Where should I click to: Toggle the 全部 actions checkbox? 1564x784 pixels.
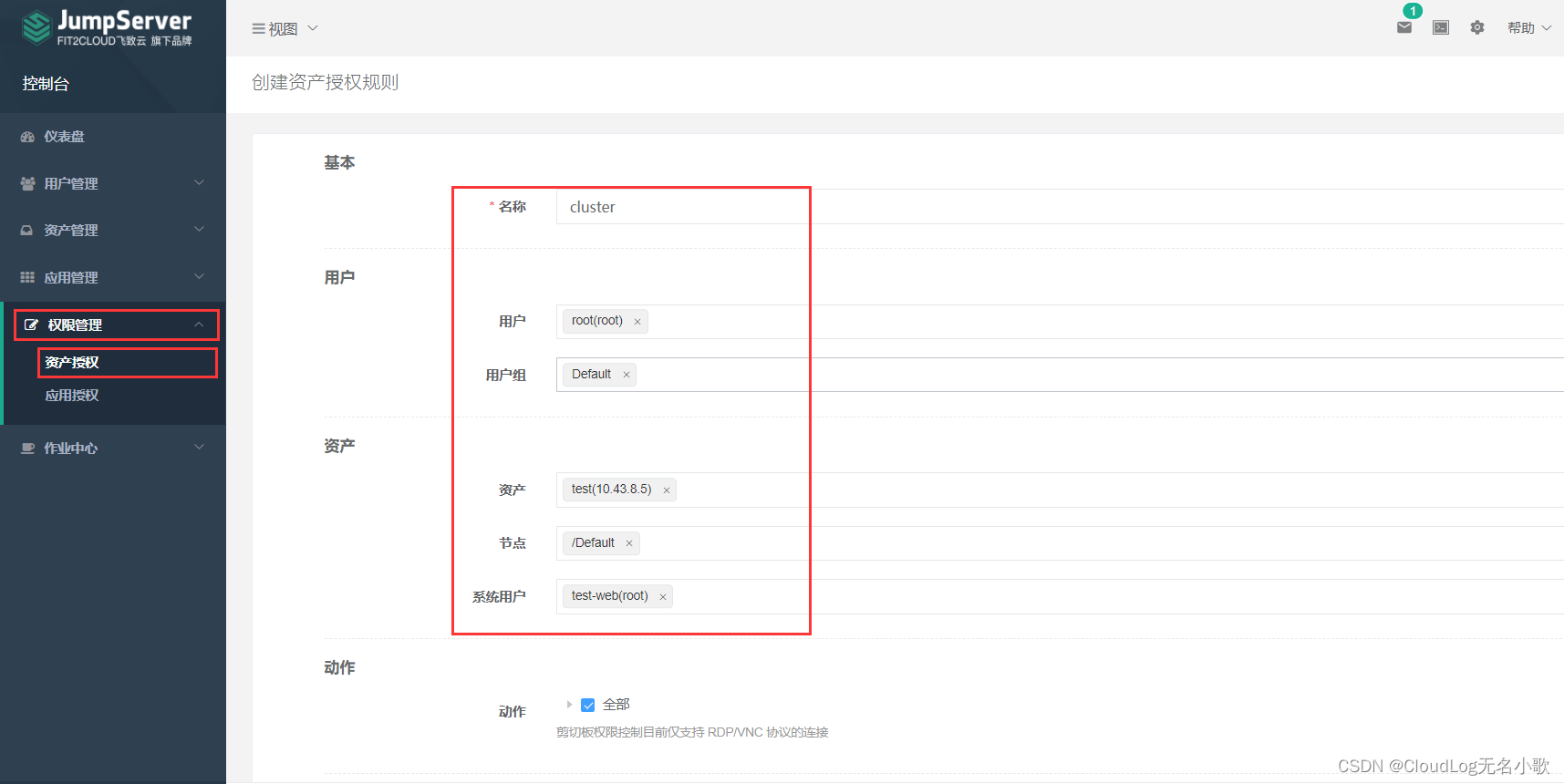[x=588, y=705]
